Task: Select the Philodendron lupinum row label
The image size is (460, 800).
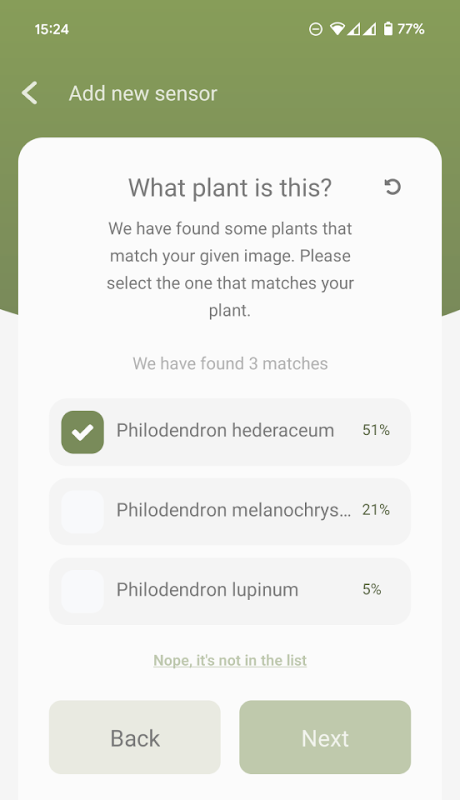Action: point(207,590)
